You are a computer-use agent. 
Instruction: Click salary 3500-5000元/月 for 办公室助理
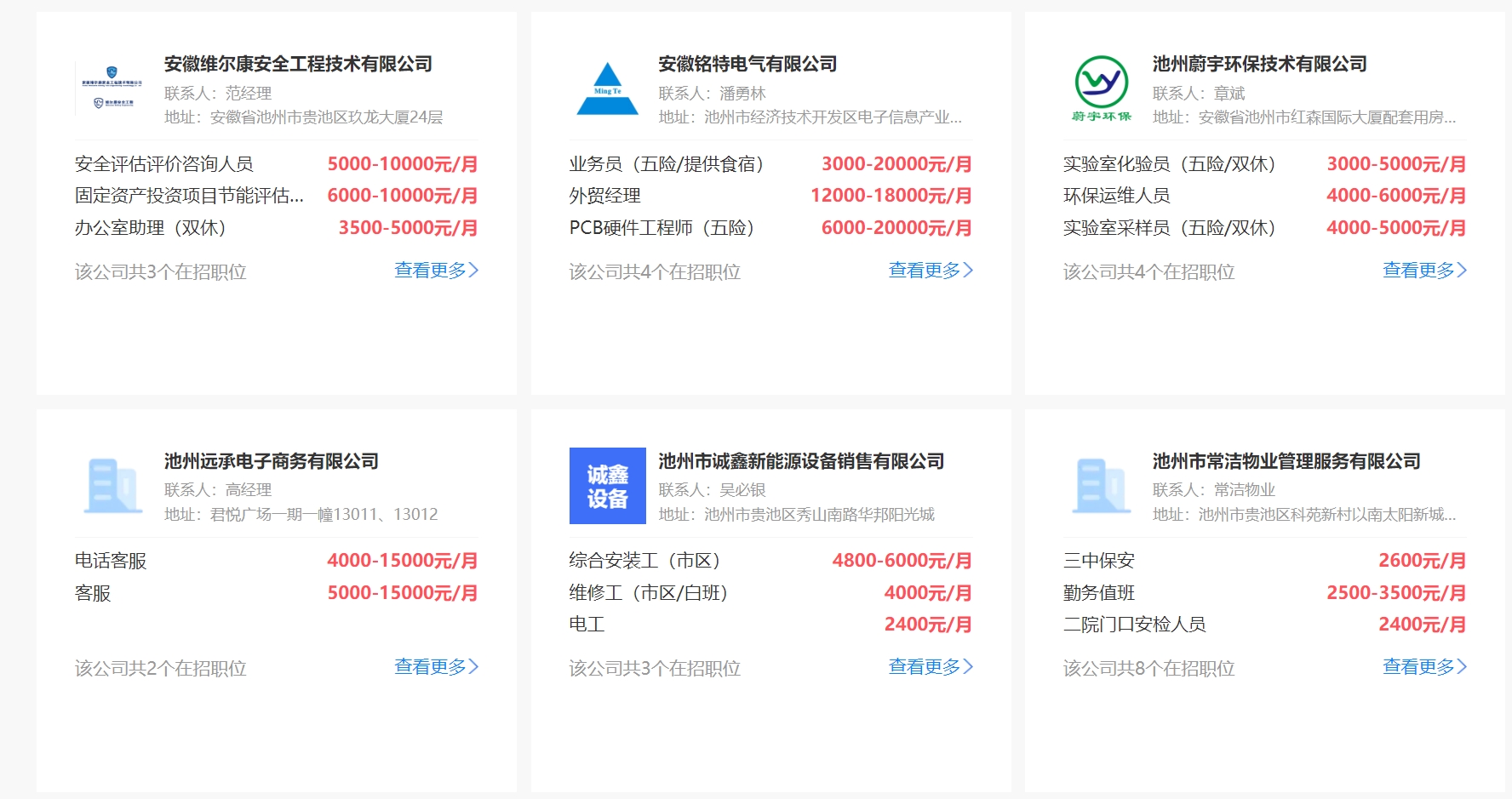point(409,228)
